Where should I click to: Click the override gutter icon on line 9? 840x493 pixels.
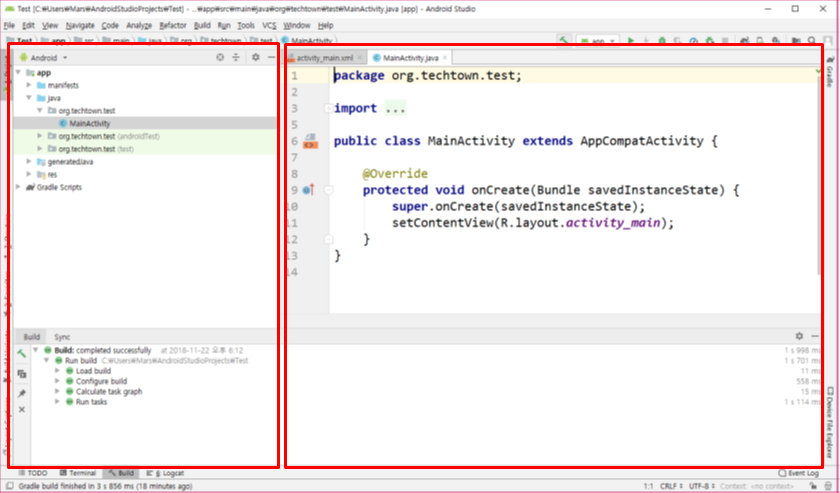coord(309,190)
